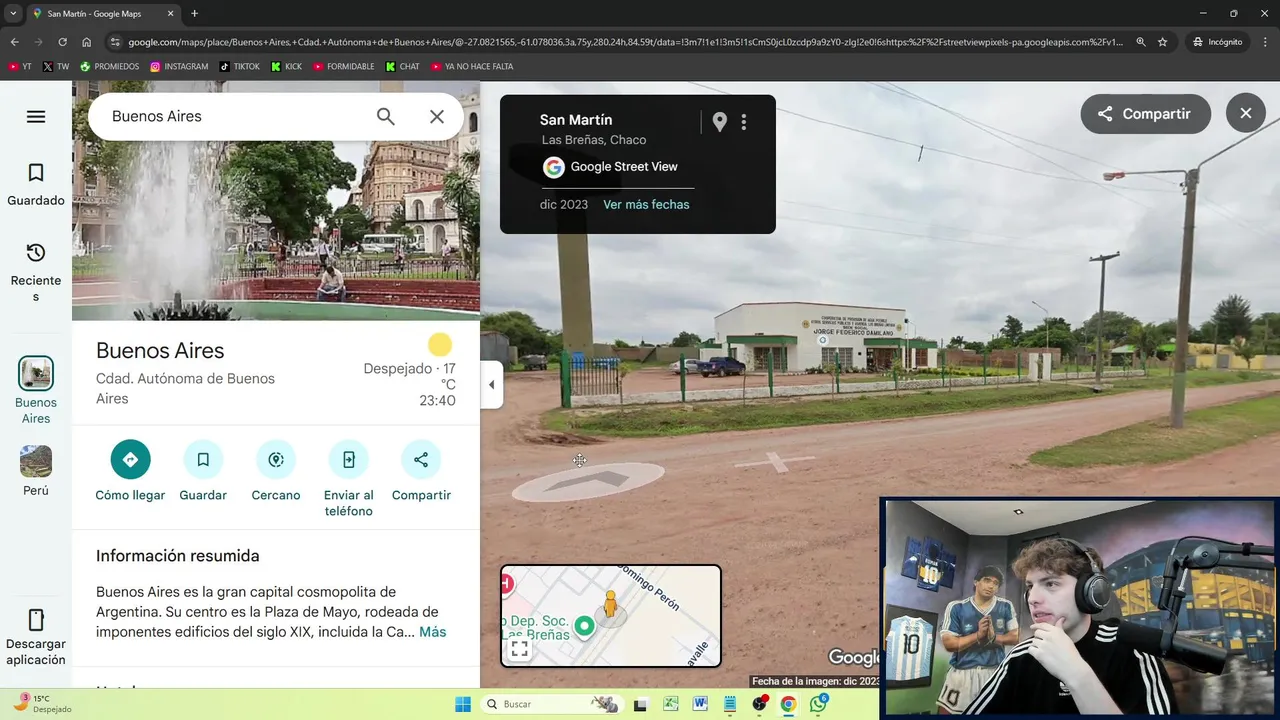Bookmark this page with the star icon
This screenshot has width=1280, height=720.
(1162, 42)
